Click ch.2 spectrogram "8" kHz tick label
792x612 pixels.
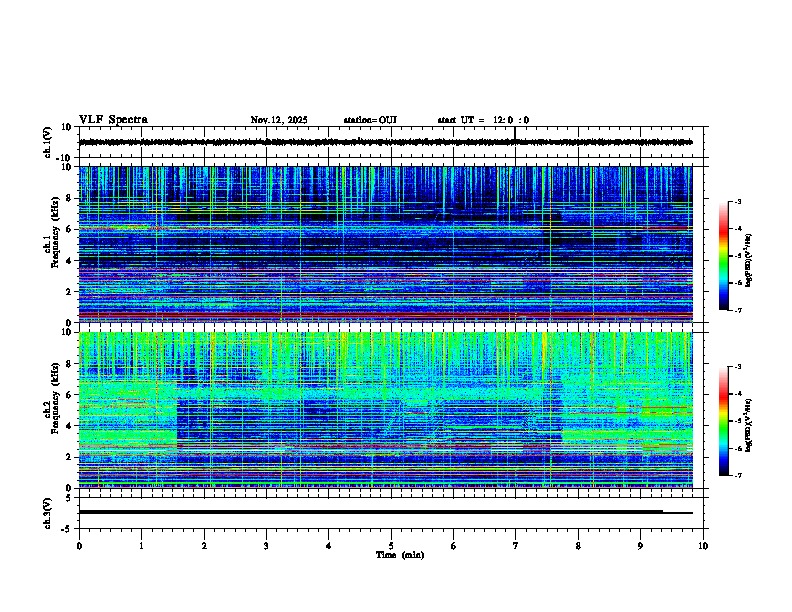point(70,364)
